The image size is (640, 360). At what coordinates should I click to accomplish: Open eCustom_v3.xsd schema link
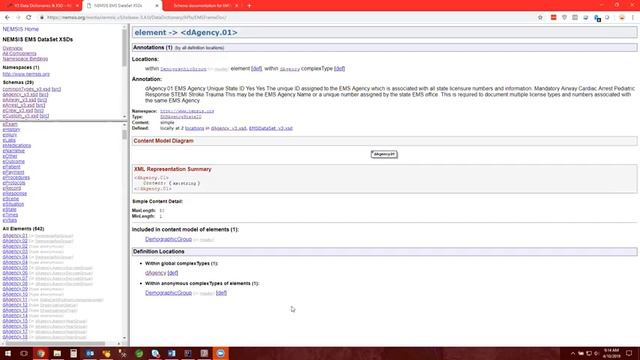click(20, 116)
